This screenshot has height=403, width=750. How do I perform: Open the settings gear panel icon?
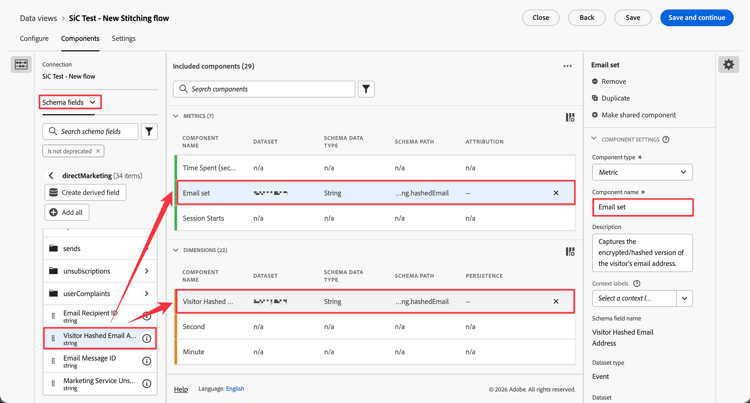coord(728,65)
